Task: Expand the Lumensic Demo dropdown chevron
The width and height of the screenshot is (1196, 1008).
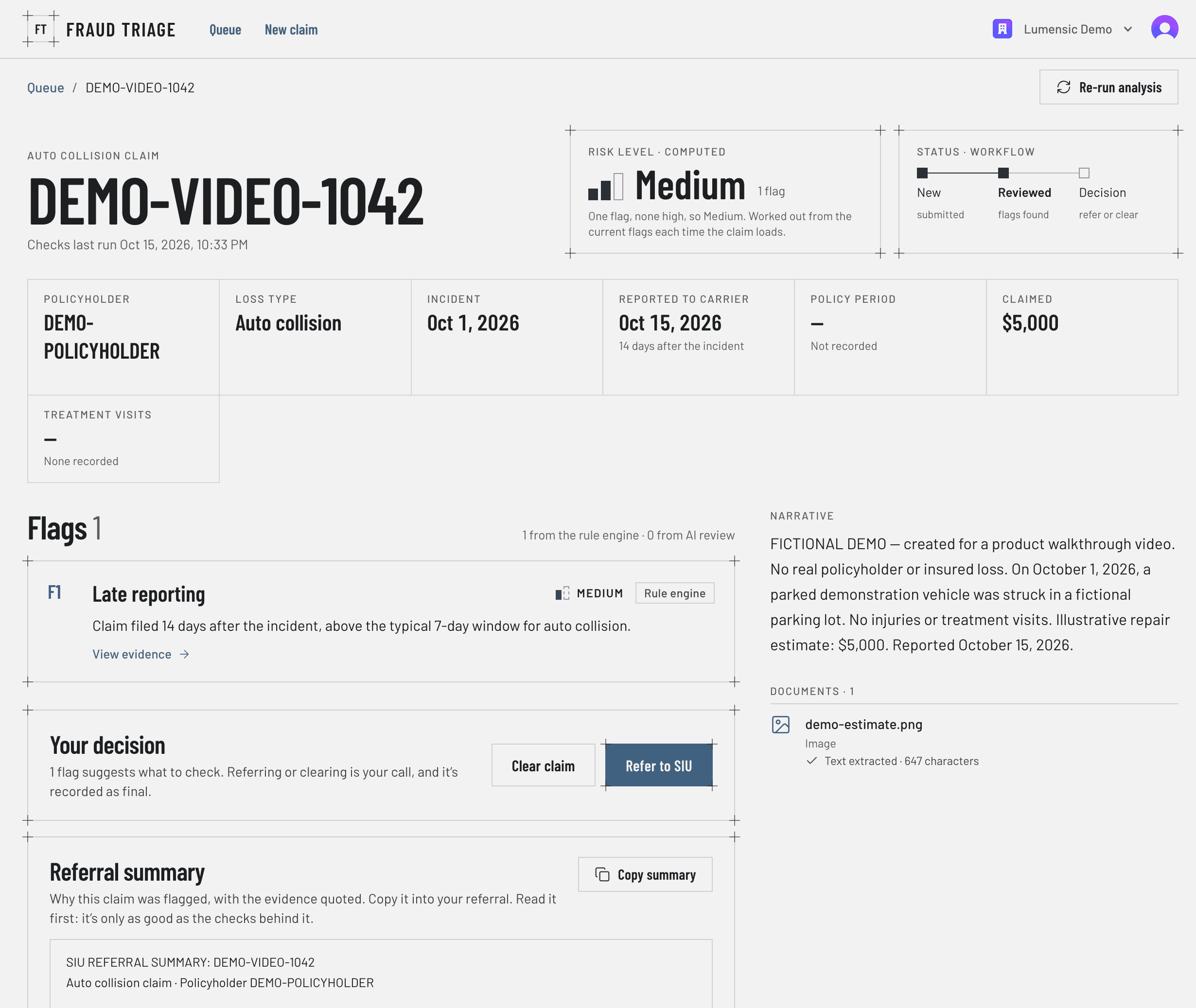Action: click(1128, 29)
